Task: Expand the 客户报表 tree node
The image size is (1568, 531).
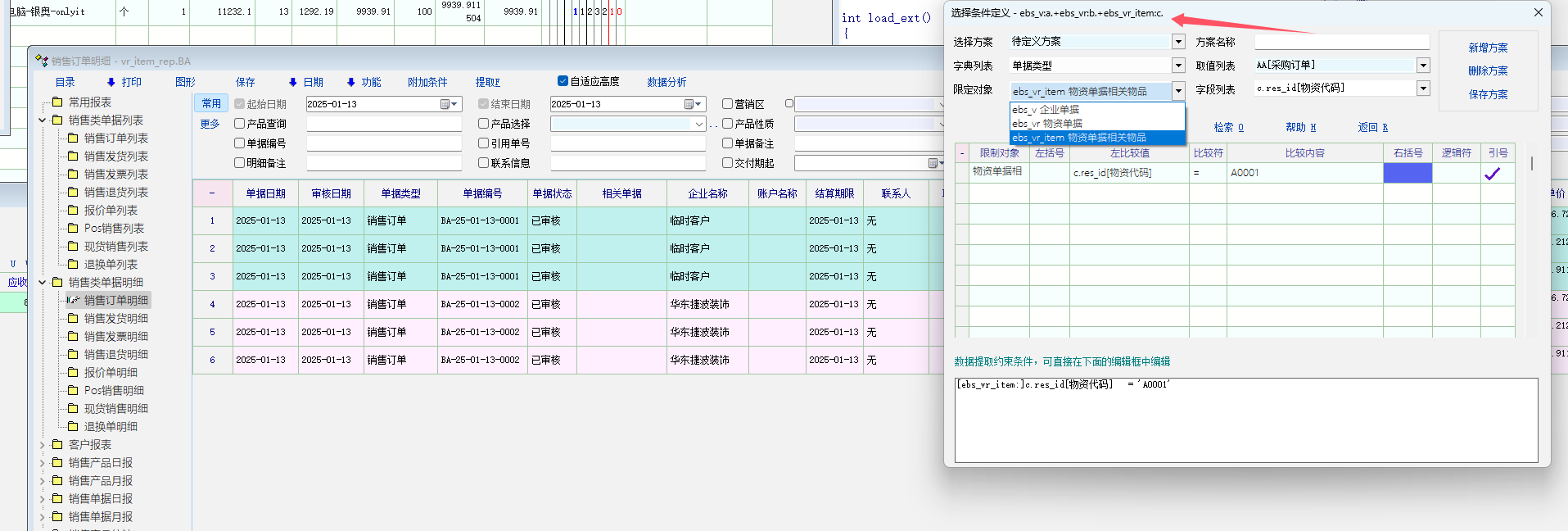Action: click(43, 445)
